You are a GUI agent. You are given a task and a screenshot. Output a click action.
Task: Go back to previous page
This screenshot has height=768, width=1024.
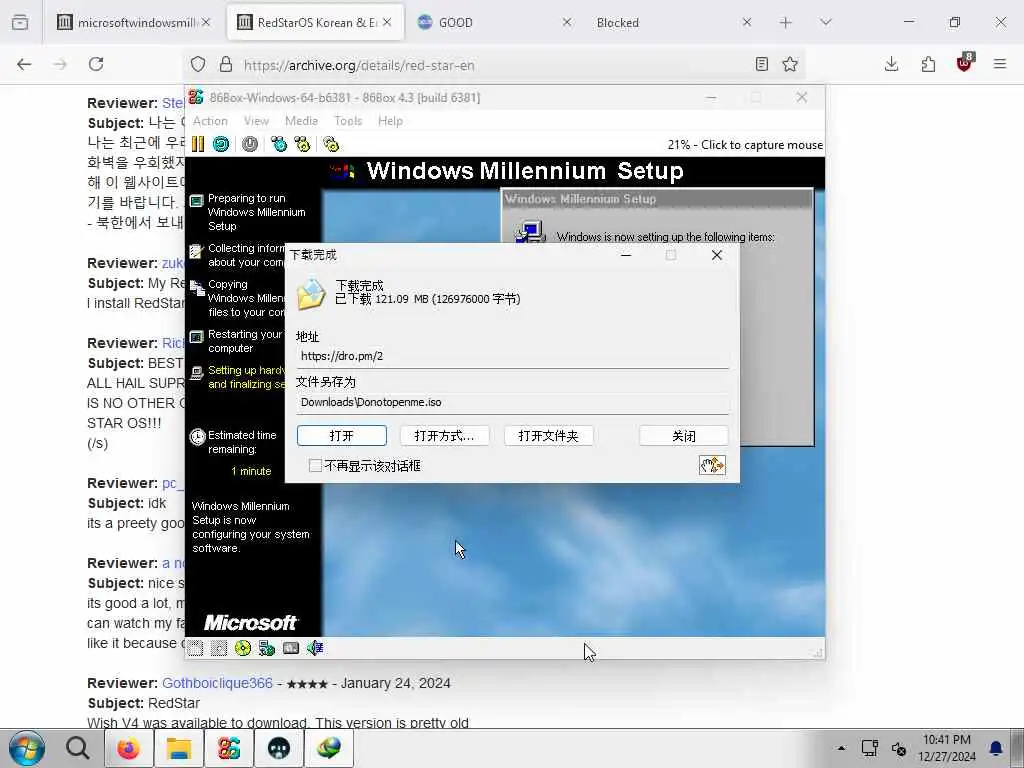click(24, 64)
